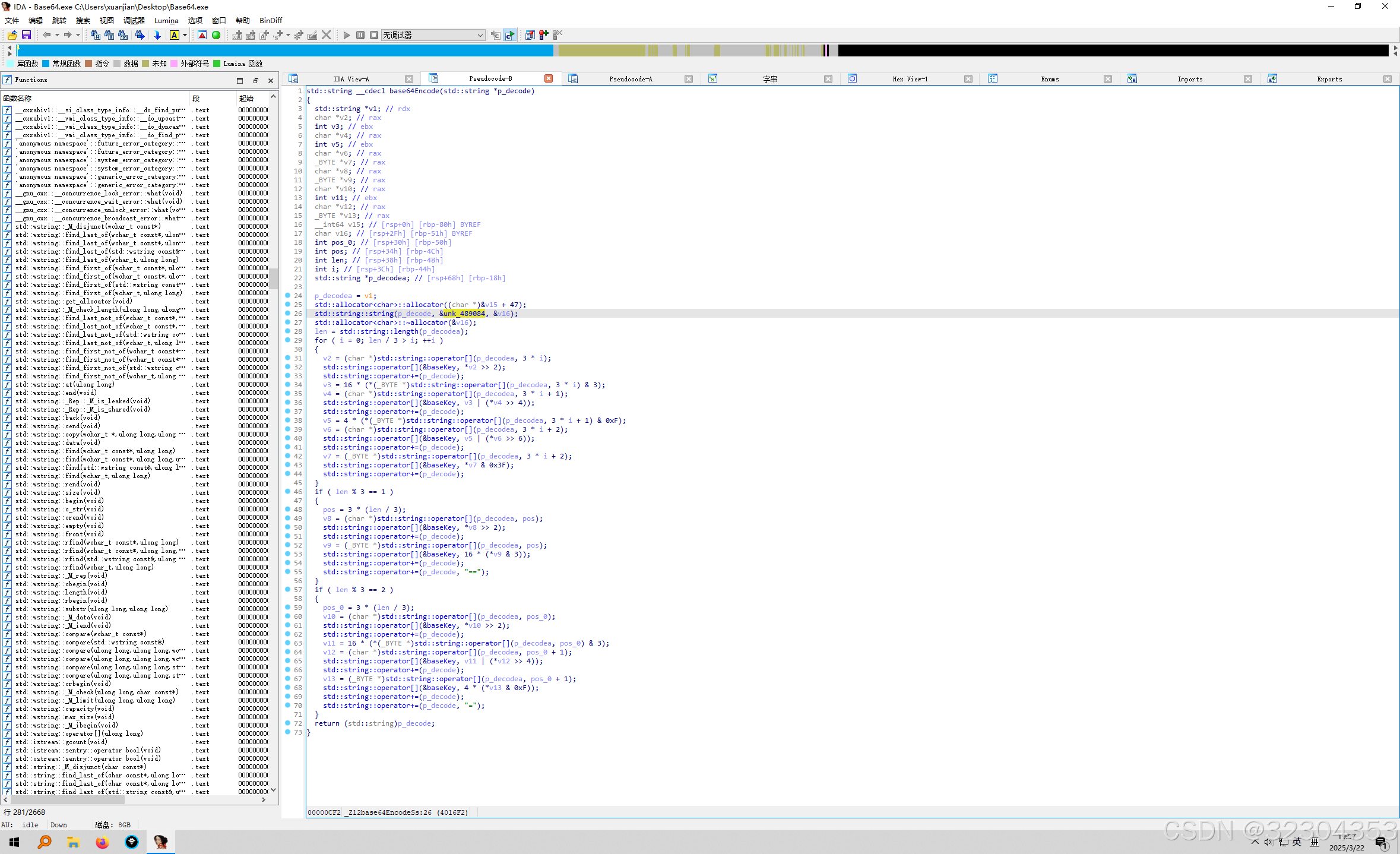Save the IDA database
The image size is (1400, 854).
point(26,35)
